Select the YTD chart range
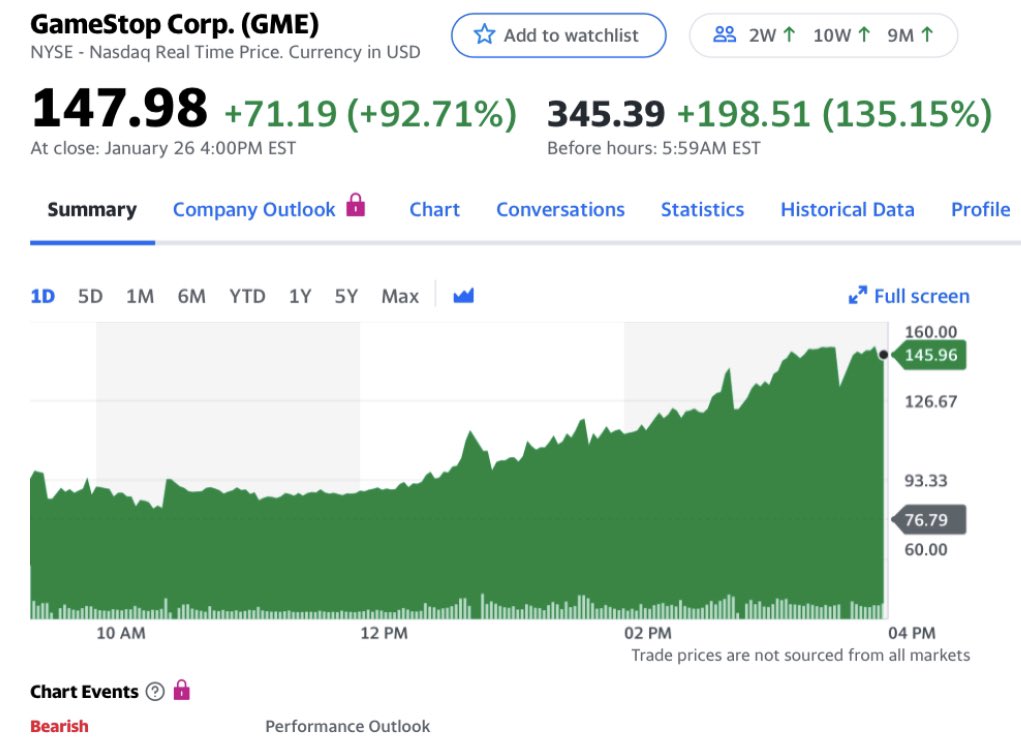 point(247,296)
